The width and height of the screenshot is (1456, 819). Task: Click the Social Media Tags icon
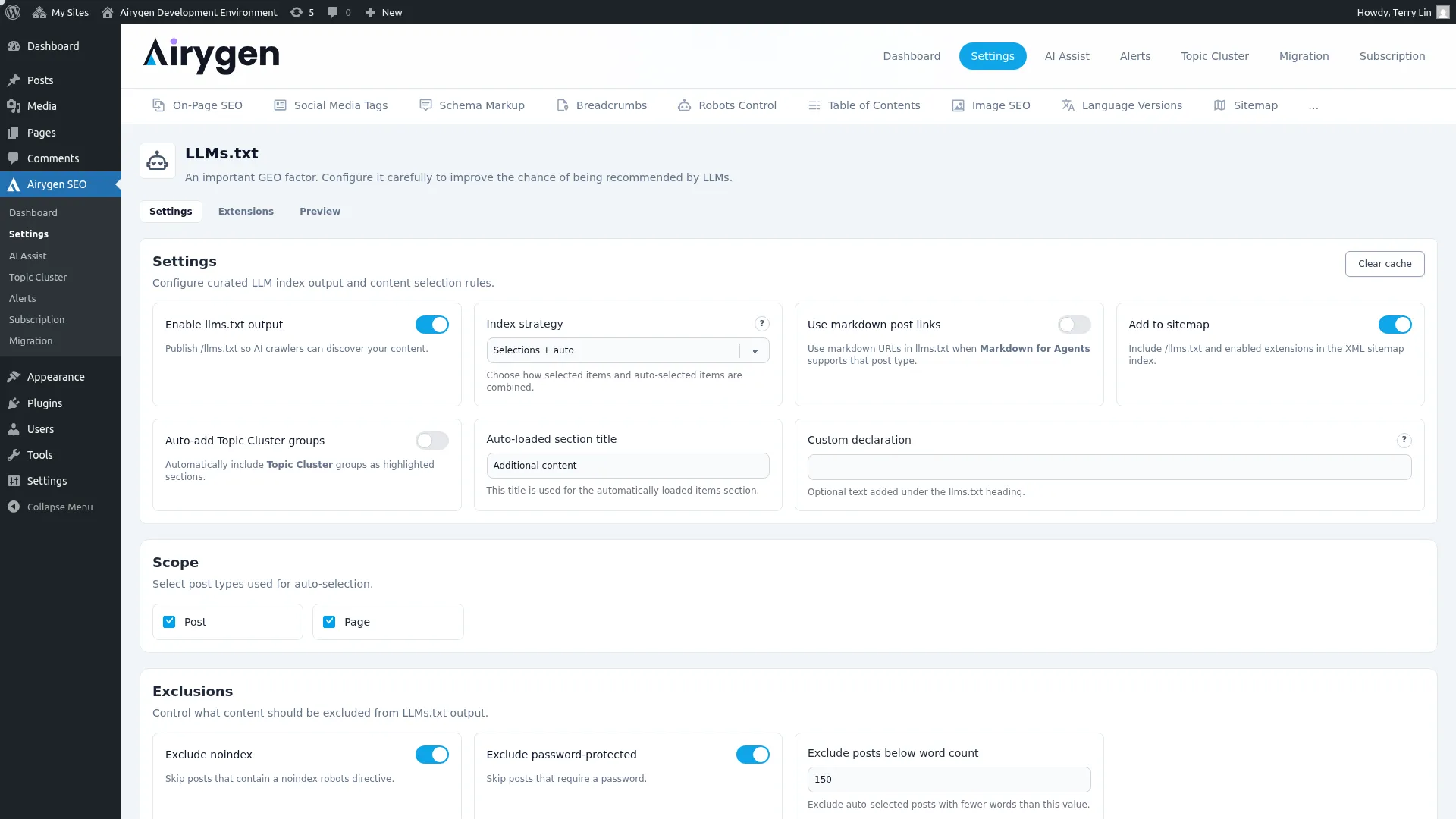point(280,105)
